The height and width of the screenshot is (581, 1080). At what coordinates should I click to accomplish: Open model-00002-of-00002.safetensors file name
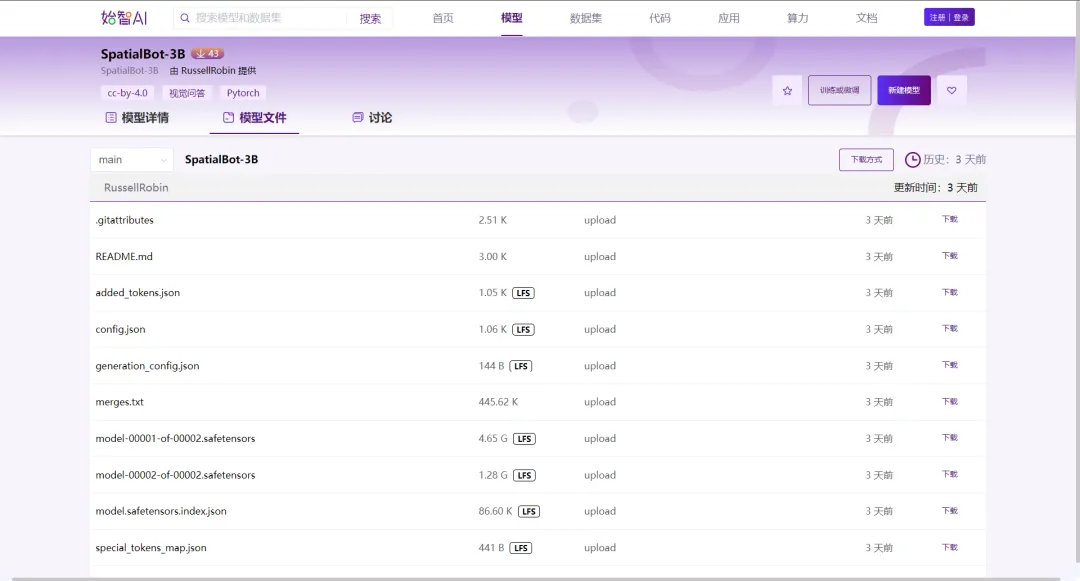[176, 475]
